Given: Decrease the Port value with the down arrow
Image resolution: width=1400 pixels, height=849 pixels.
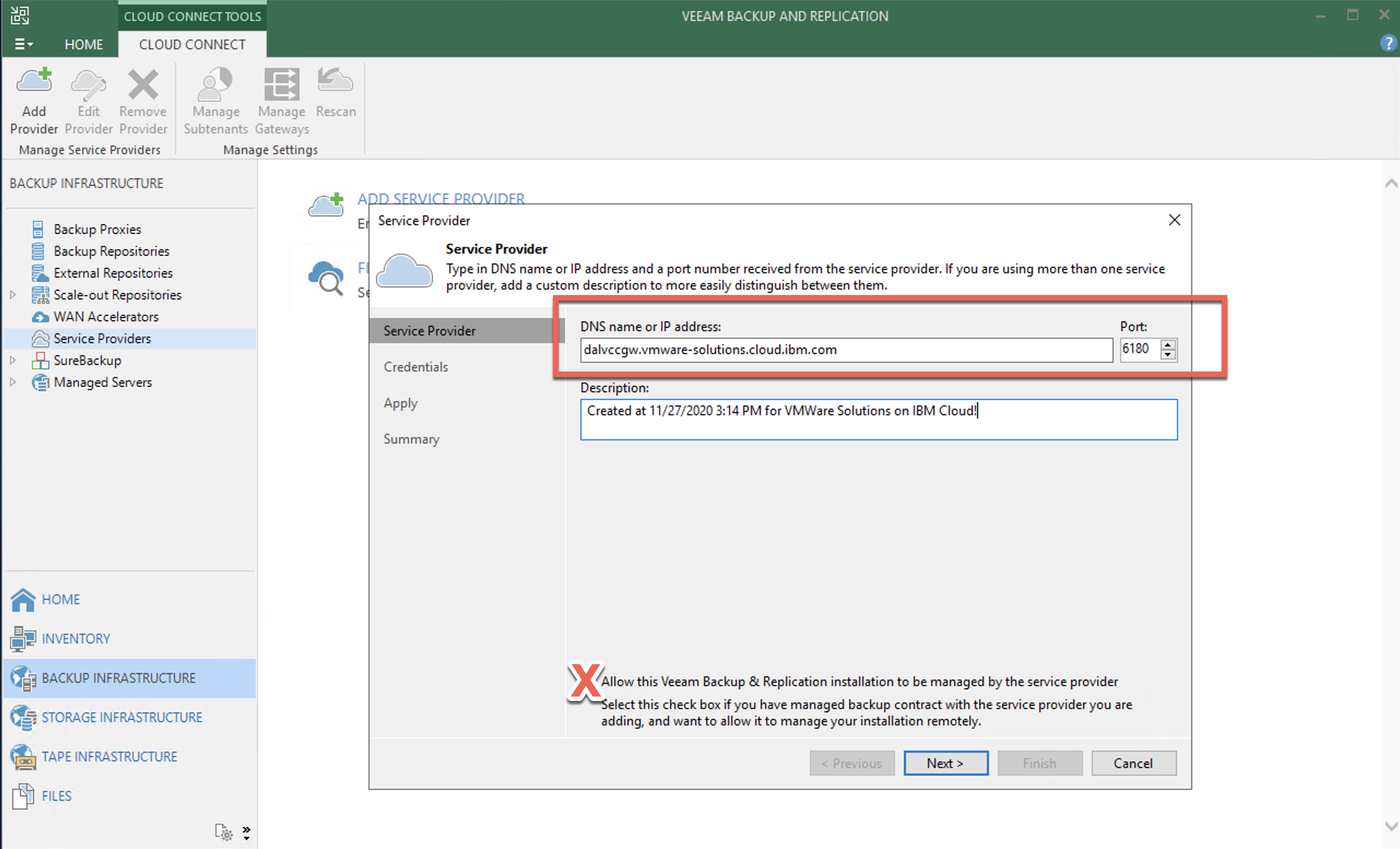Looking at the screenshot, I should click(1168, 355).
